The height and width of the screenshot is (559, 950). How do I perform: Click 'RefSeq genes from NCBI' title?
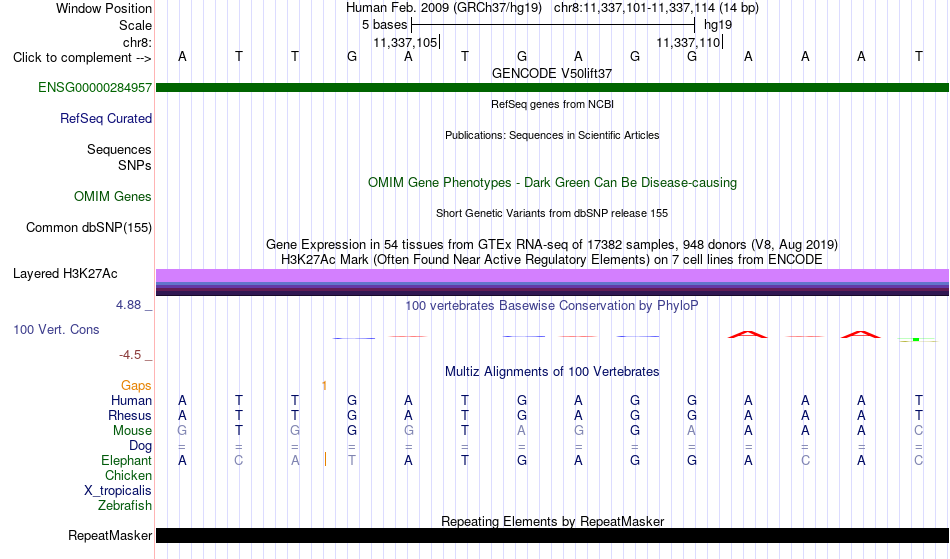[552, 104]
